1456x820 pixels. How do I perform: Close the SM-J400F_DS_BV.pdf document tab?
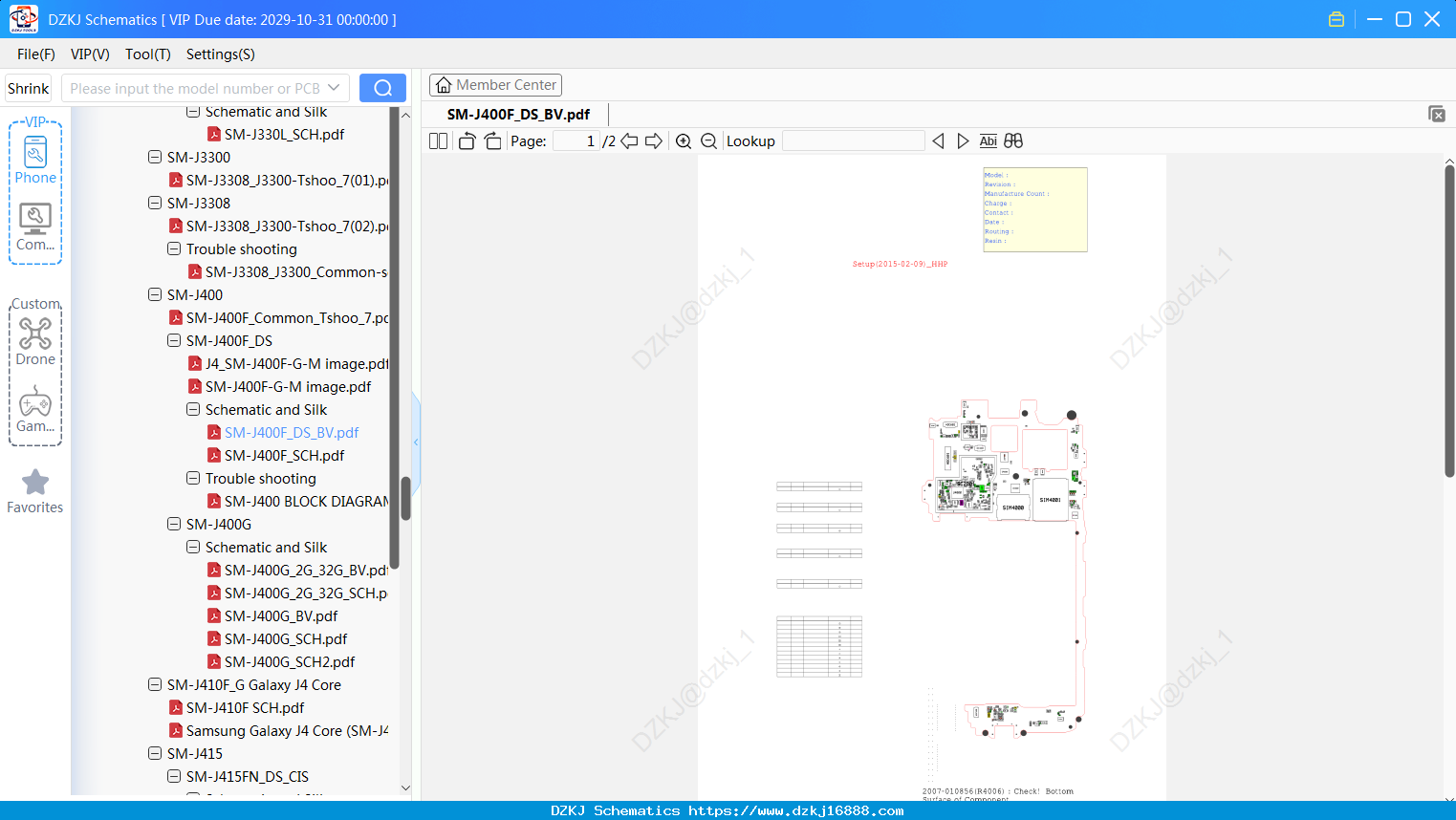(1436, 114)
